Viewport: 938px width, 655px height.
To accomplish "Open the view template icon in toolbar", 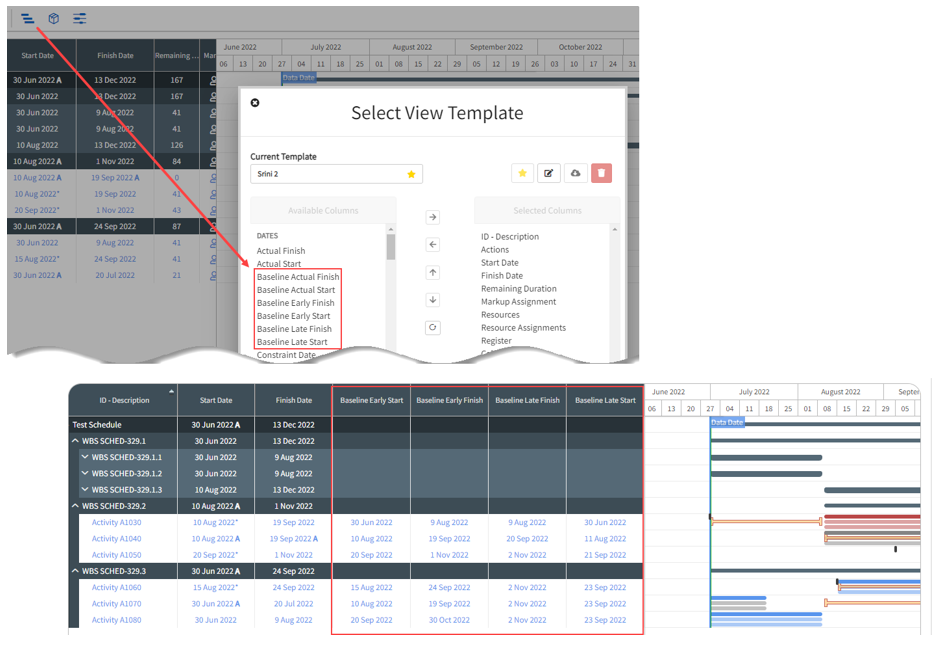I will (x=28, y=19).
